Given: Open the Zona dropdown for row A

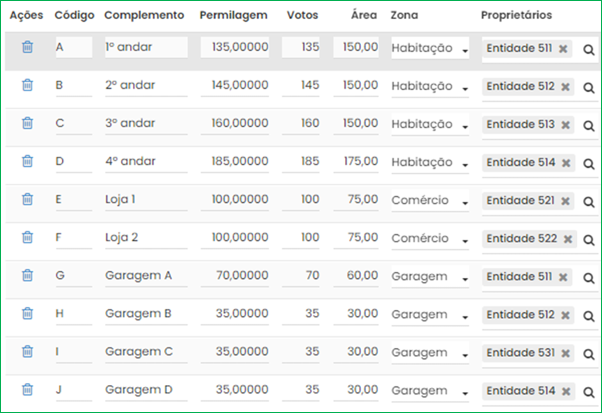Looking at the screenshot, I should (430, 48).
